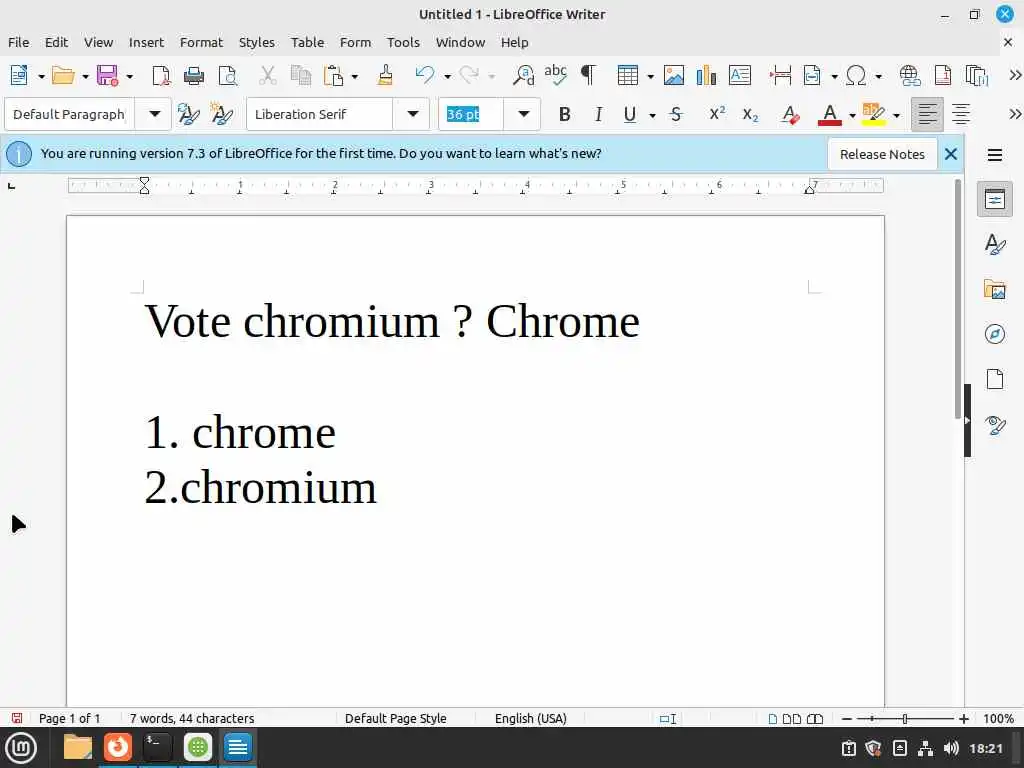Select Align Left button
This screenshot has height=768, width=1024.
[927, 114]
